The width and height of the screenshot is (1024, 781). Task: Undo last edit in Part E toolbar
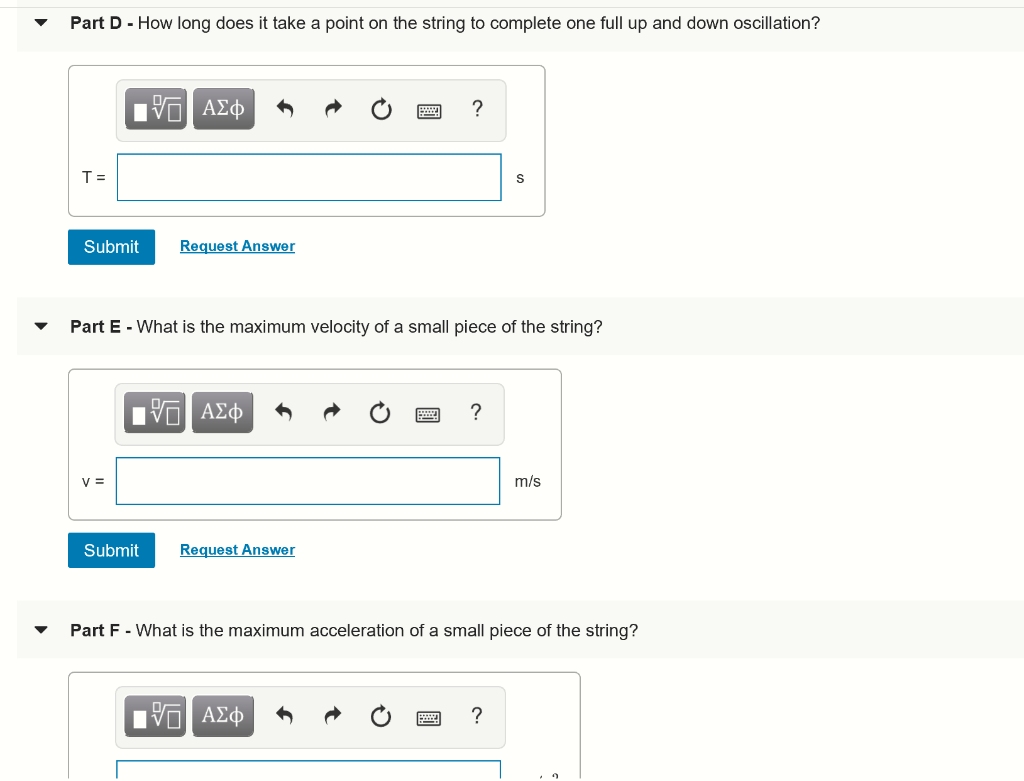[x=283, y=412]
